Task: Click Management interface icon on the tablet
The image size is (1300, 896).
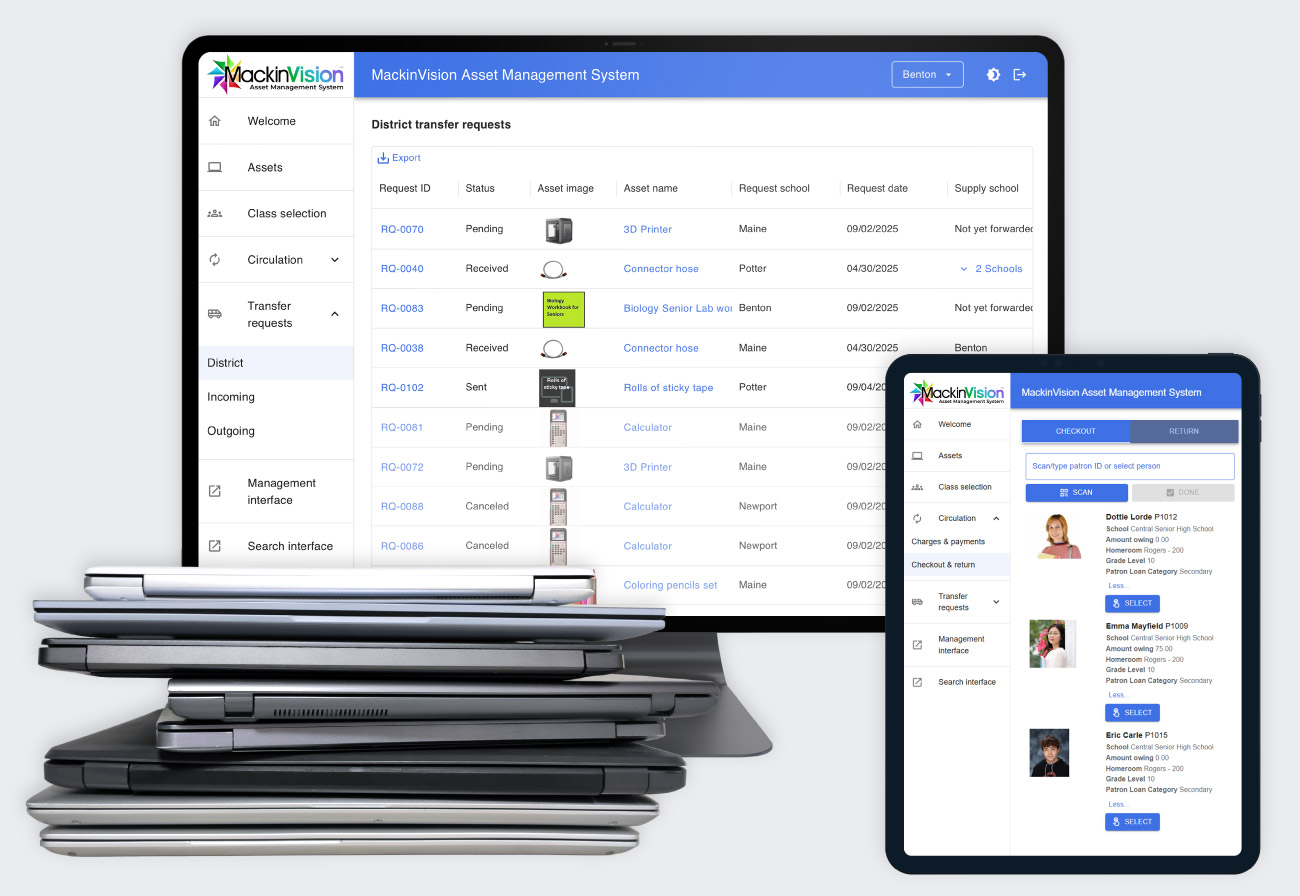Action: click(917, 645)
